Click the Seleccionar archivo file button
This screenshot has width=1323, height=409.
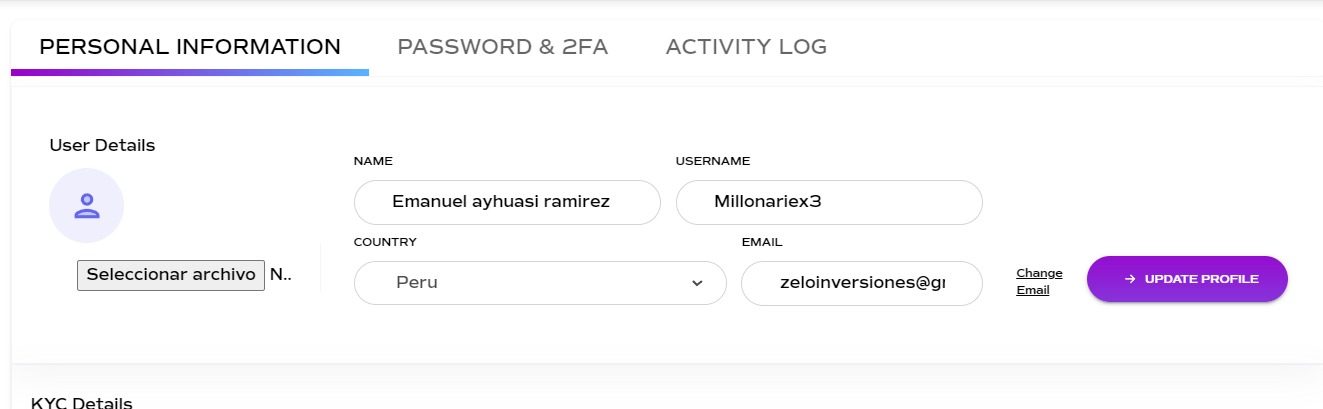point(171,275)
